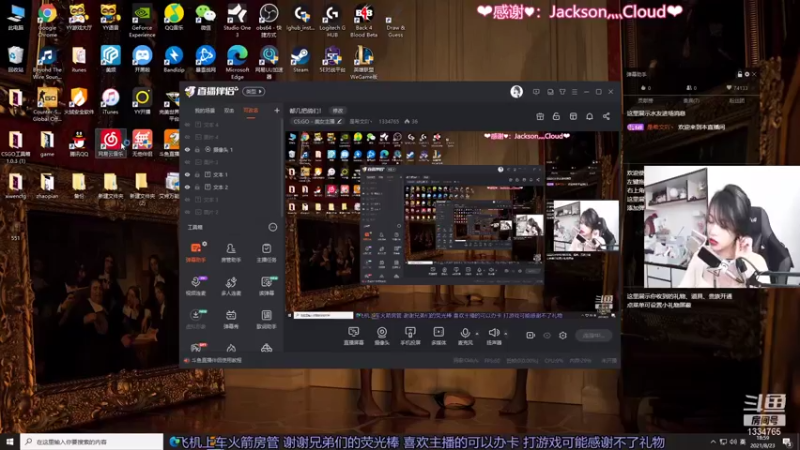Add 直播屏幕 screen capture source
Image resolution: width=800 pixels, height=450 pixels.
354,336
